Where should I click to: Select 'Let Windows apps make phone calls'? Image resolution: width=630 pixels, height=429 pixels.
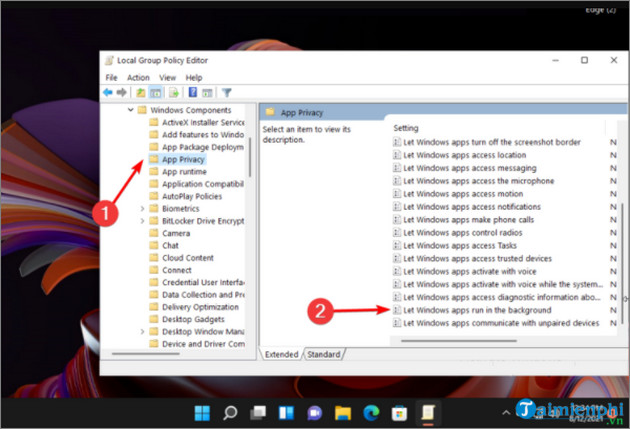(468, 220)
